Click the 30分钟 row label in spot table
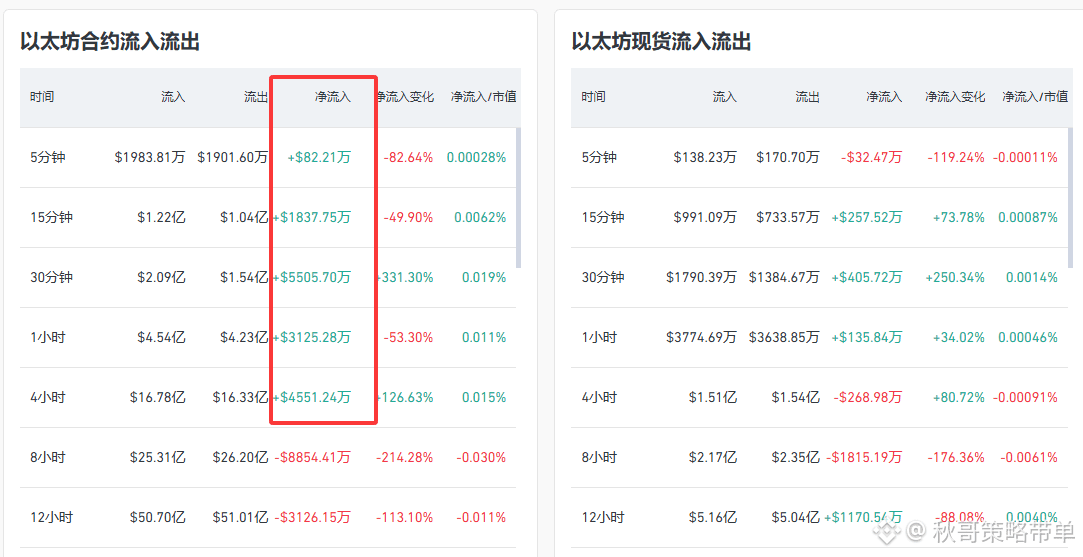This screenshot has height=557, width=1083. pyautogui.click(x=602, y=278)
